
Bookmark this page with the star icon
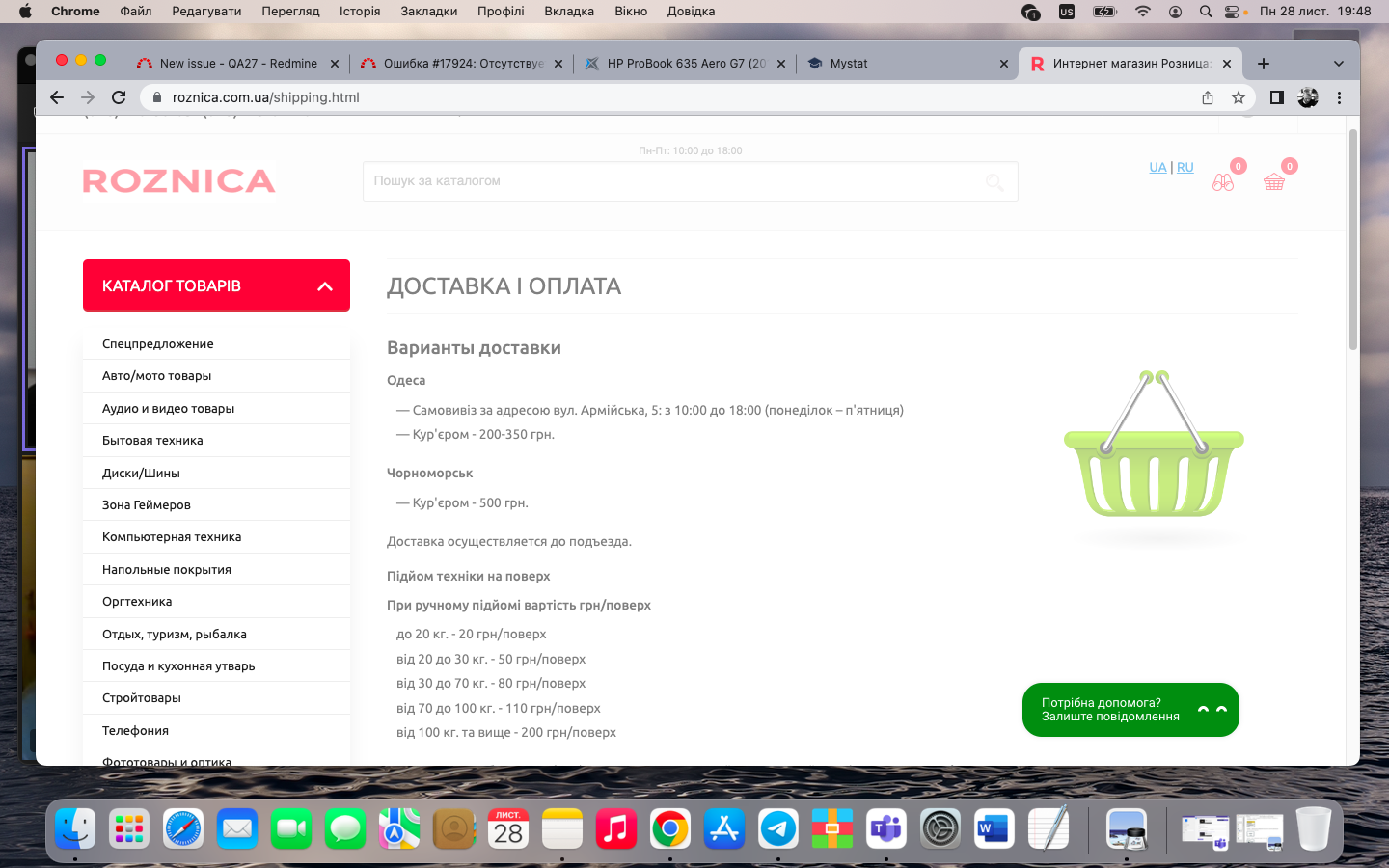coord(1239,97)
